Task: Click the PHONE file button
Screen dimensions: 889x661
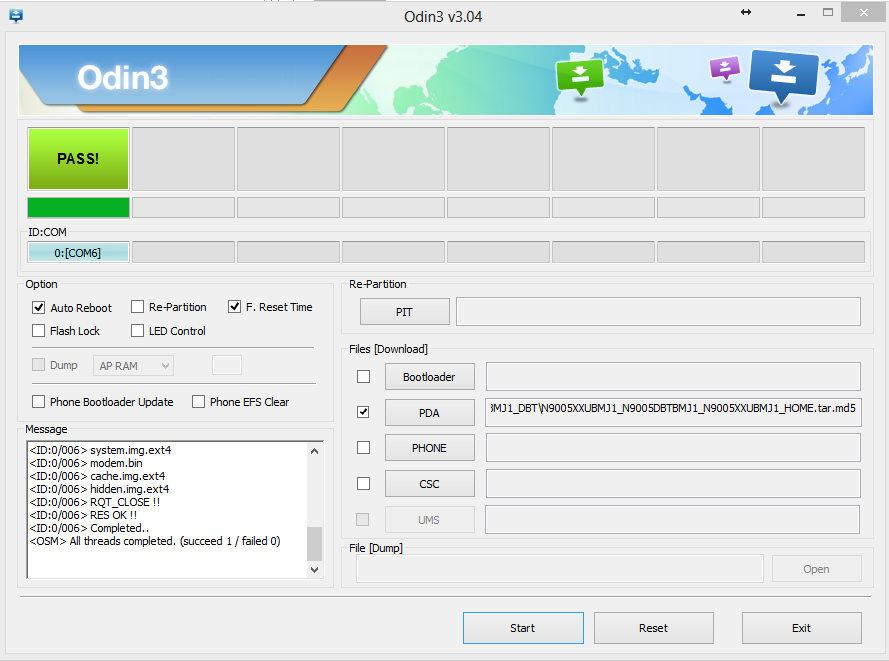Action: tap(430, 448)
